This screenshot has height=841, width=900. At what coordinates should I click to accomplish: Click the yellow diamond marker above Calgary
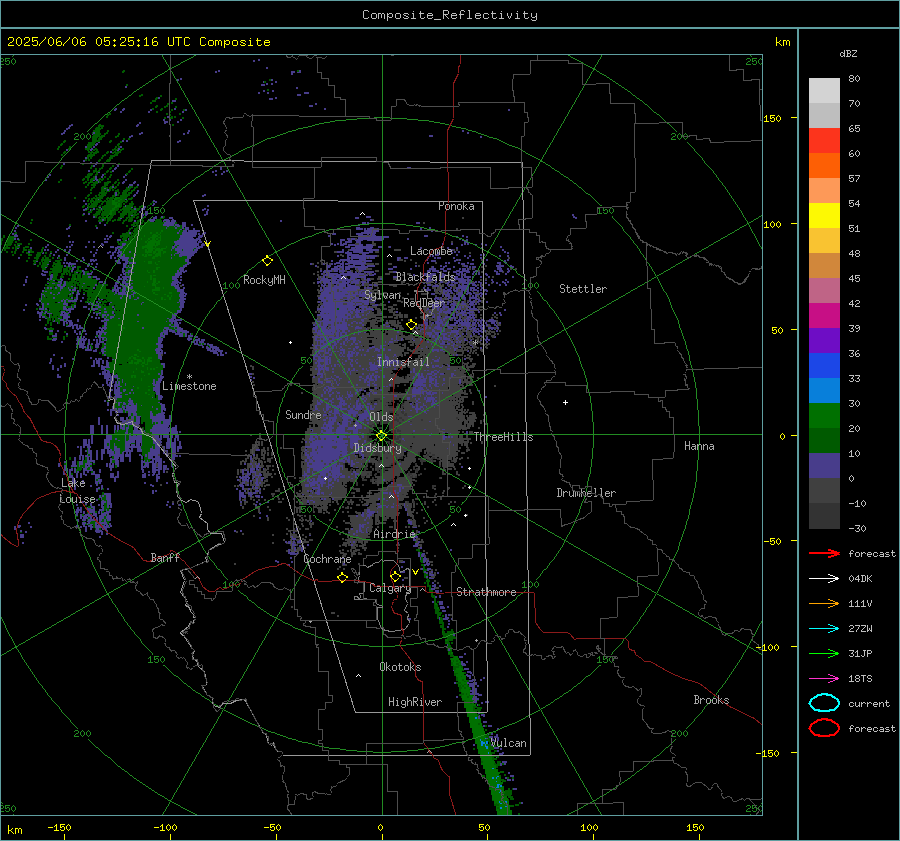pyautogui.click(x=395, y=576)
